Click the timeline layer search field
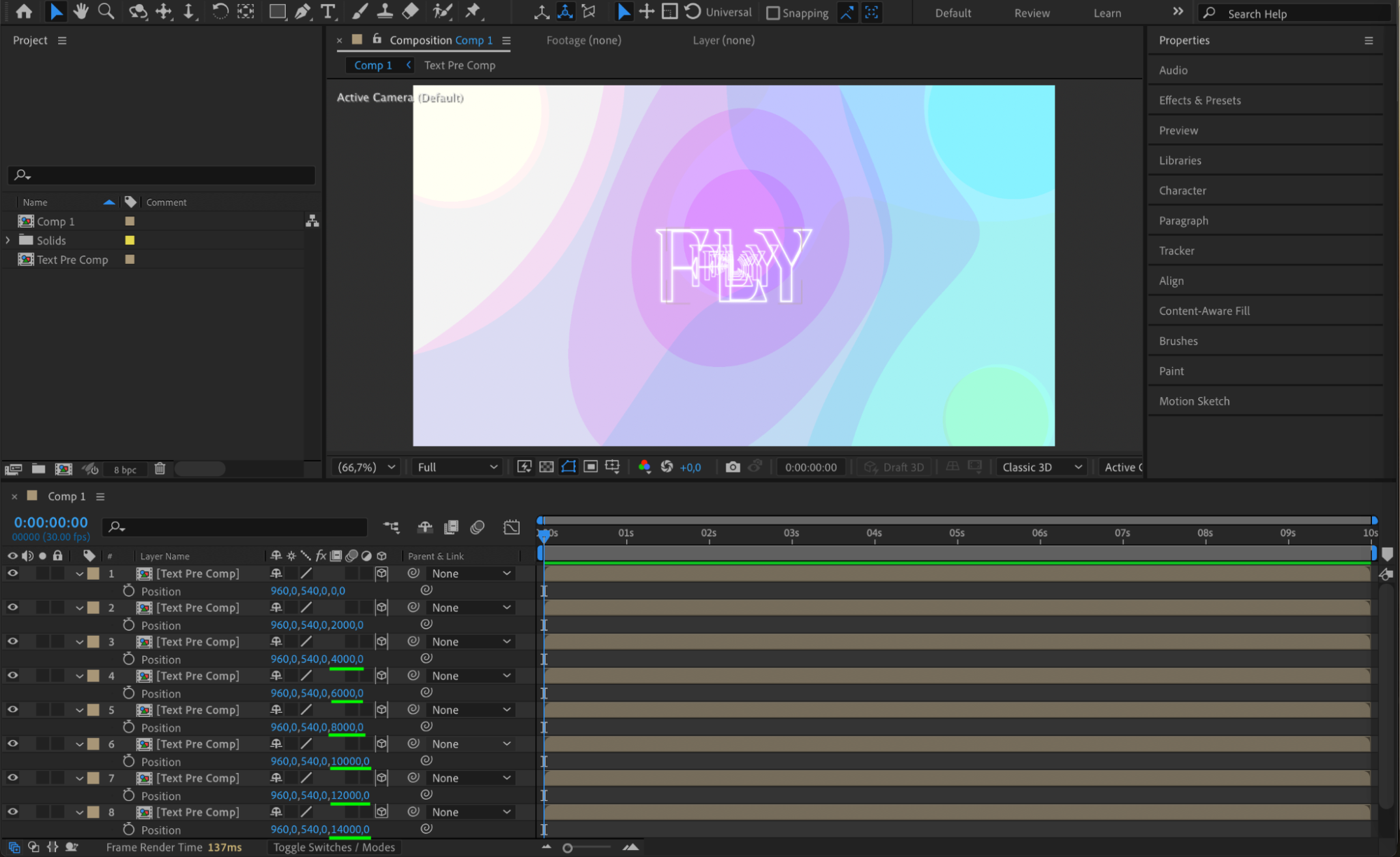The image size is (1400, 857). coord(235,527)
